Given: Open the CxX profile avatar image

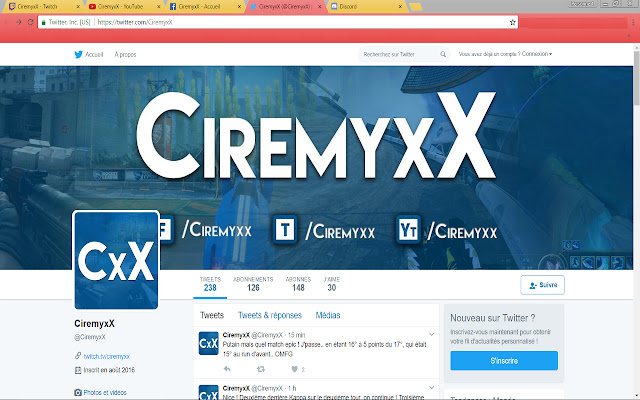Looking at the screenshot, I should point(116,260).
